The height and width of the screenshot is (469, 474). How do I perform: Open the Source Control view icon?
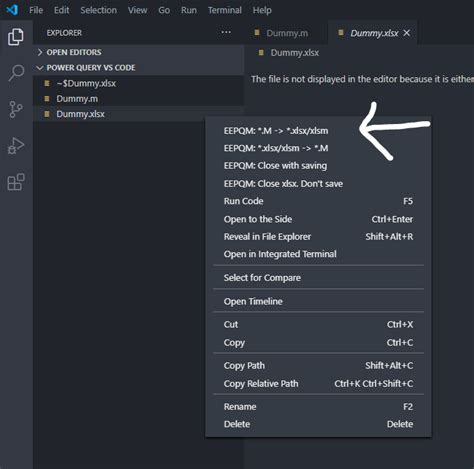tap(16, 109)
